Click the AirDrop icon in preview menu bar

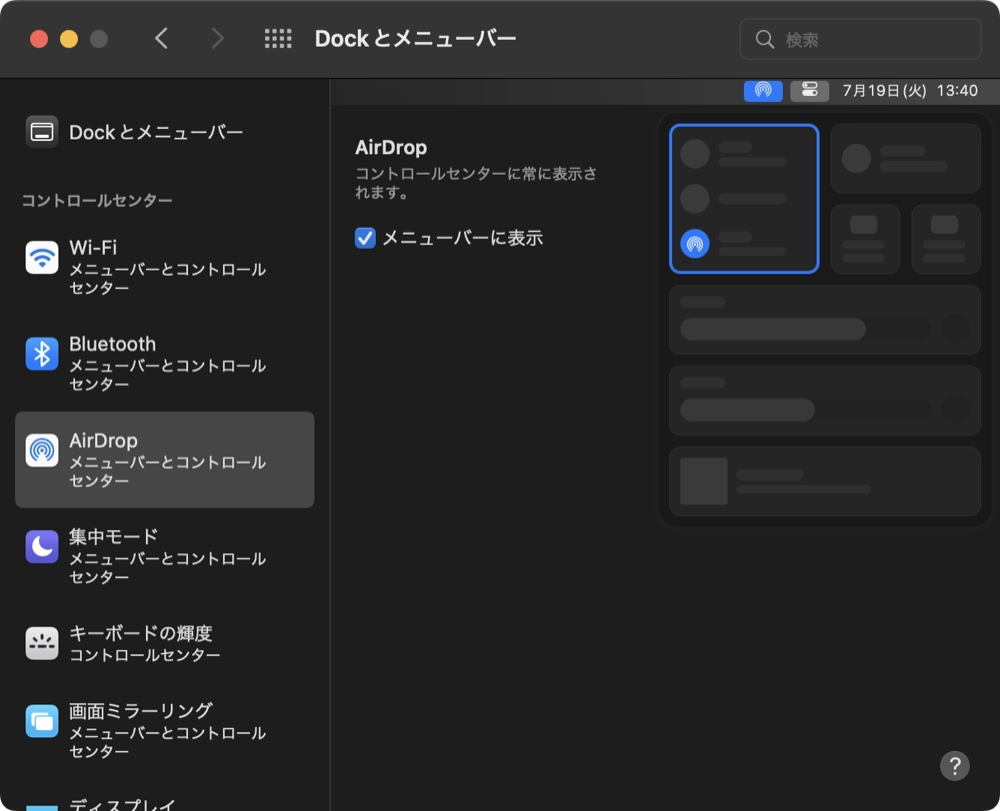763,91
